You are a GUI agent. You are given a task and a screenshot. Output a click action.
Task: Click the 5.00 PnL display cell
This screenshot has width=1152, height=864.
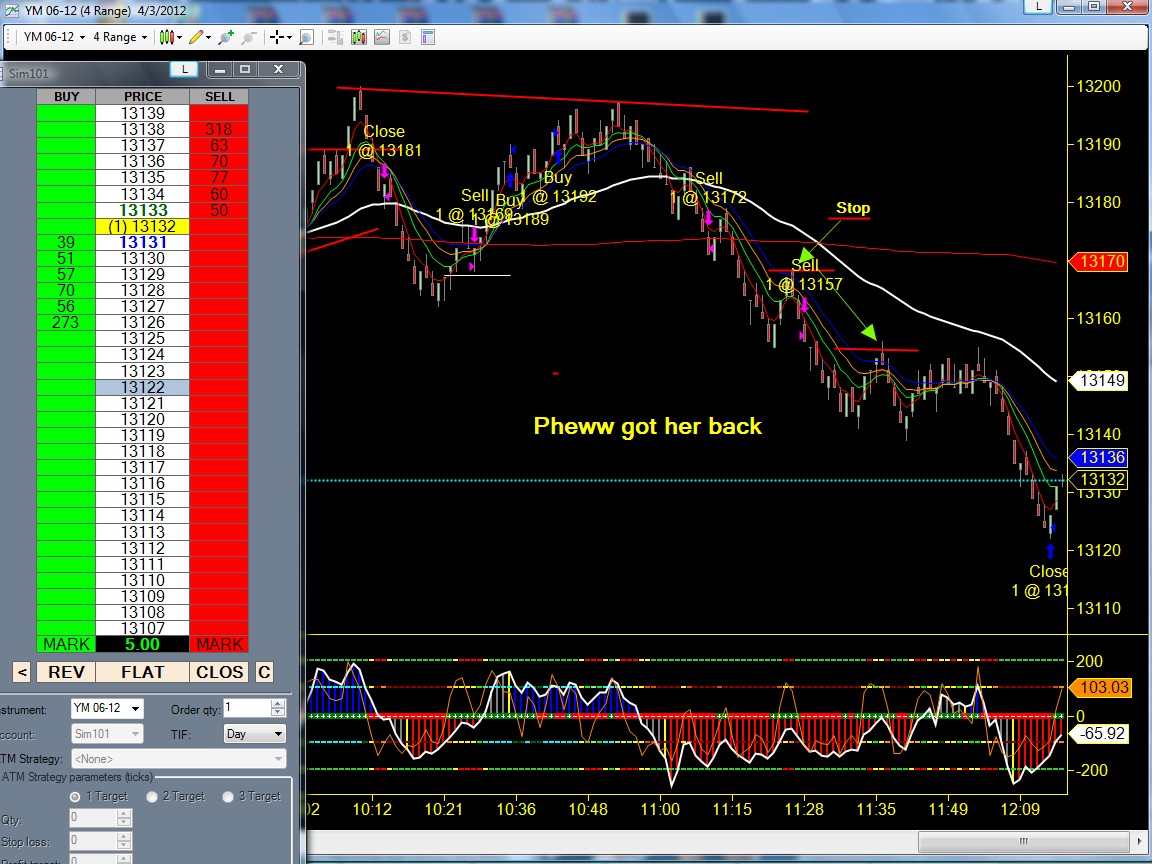[x=143, y=644]
